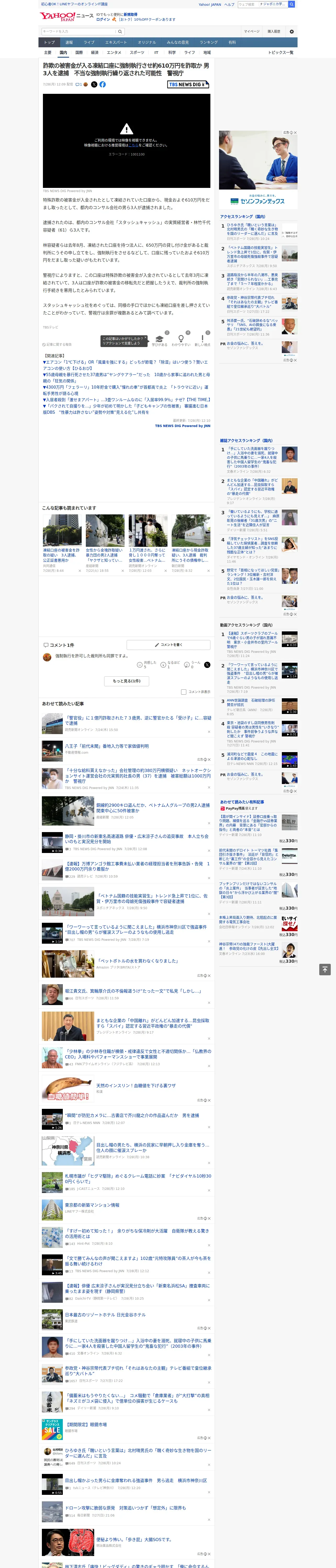Open the 速報 tab
Screen dimensions: 336x1568
pos(69,43)
